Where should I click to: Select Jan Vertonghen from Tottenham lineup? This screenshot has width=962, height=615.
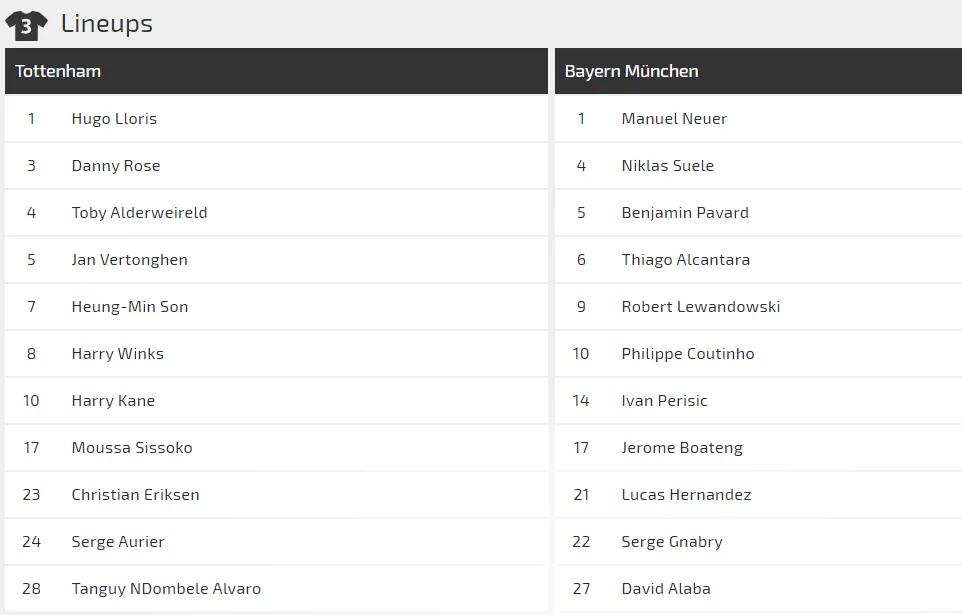[129, 260]
